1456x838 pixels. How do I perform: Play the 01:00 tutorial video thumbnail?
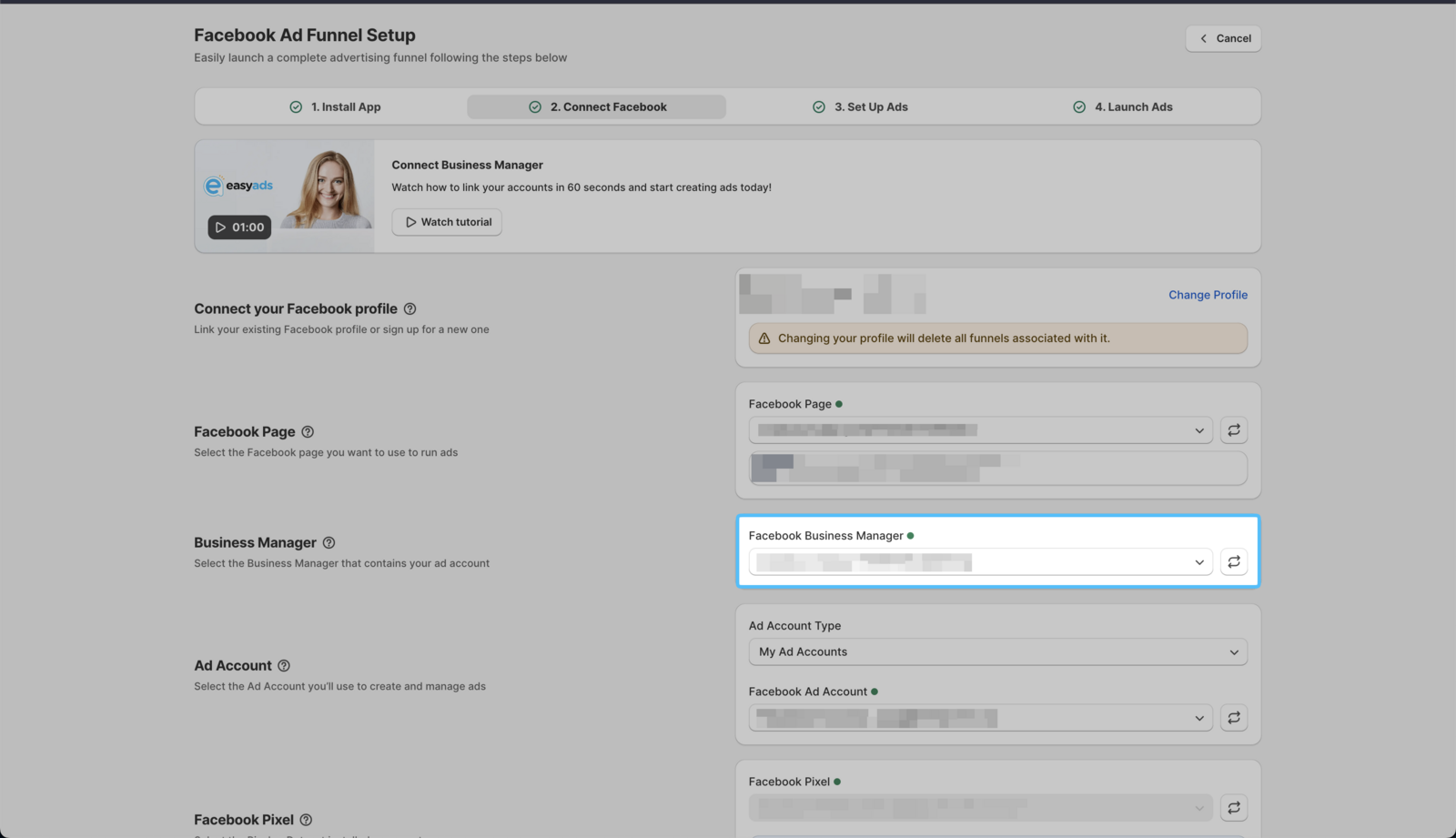239,227
